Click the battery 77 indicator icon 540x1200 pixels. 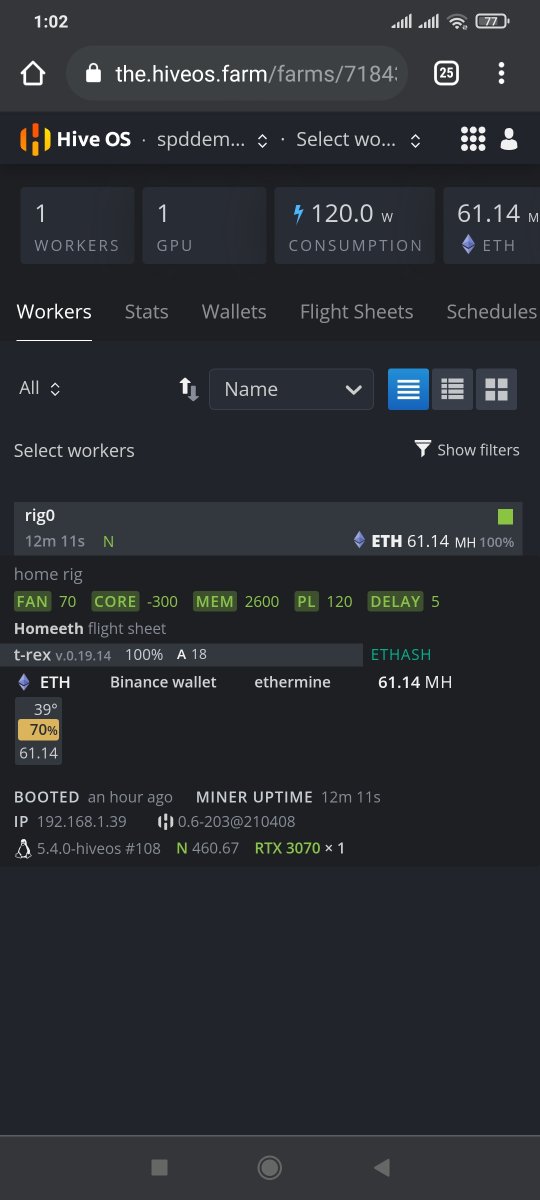click(490, 21)
